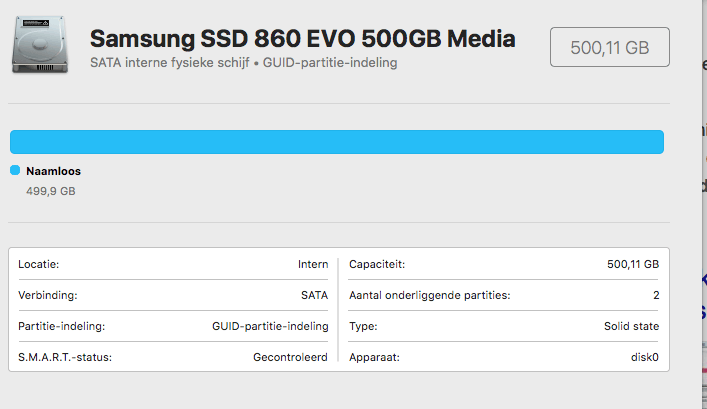Image resolution: width=707 pixels, height=409 pixels.
Task: Select the Type: label
Action: [x=363, y=326]
